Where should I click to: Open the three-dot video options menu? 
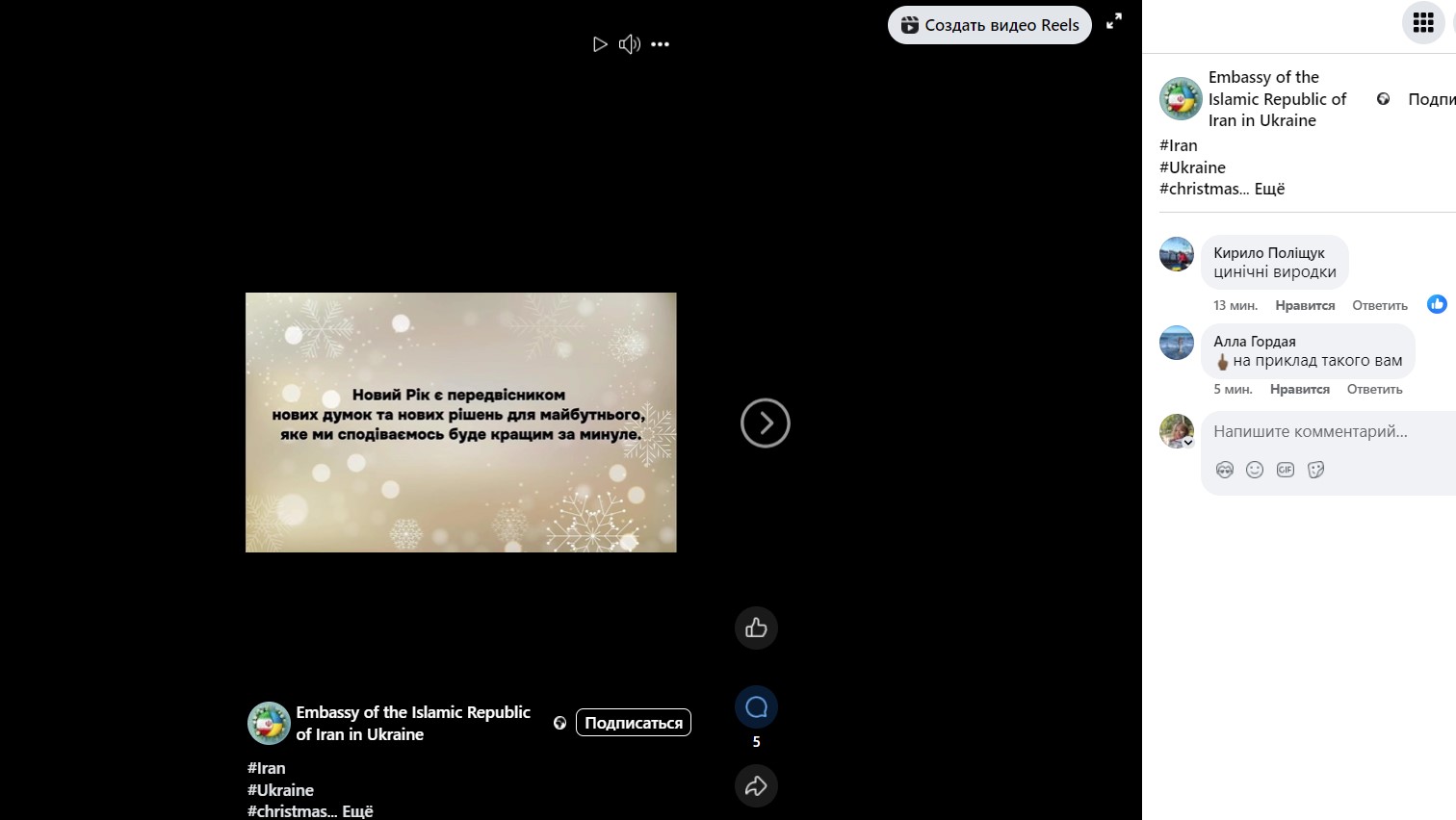pyautogui.click(x=660, y=44)
